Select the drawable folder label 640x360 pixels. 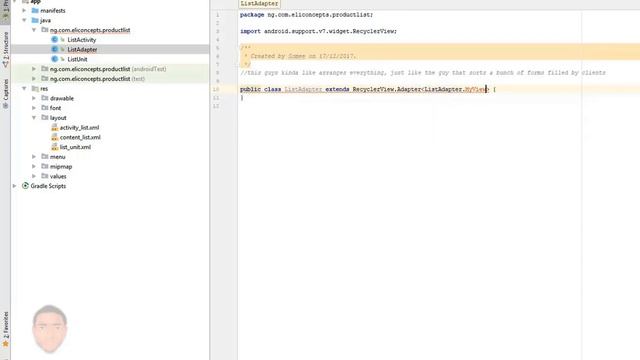point(62,98)
